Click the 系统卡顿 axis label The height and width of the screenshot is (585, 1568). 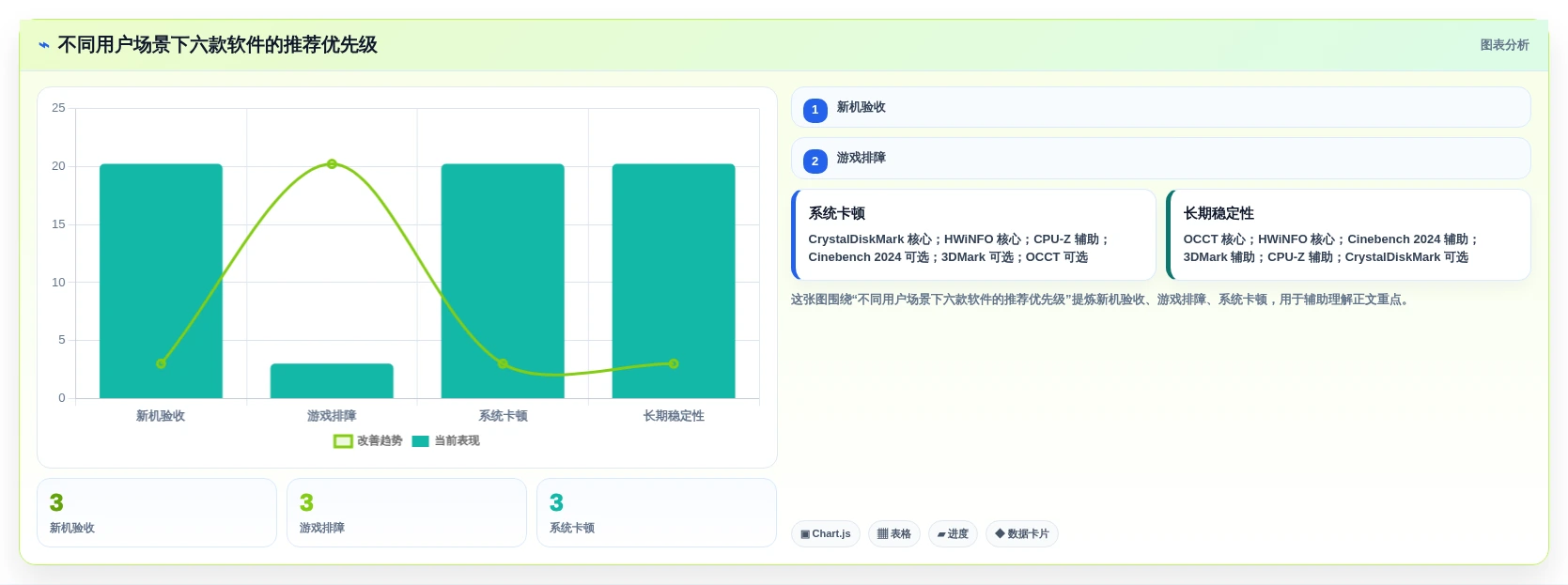503,416
